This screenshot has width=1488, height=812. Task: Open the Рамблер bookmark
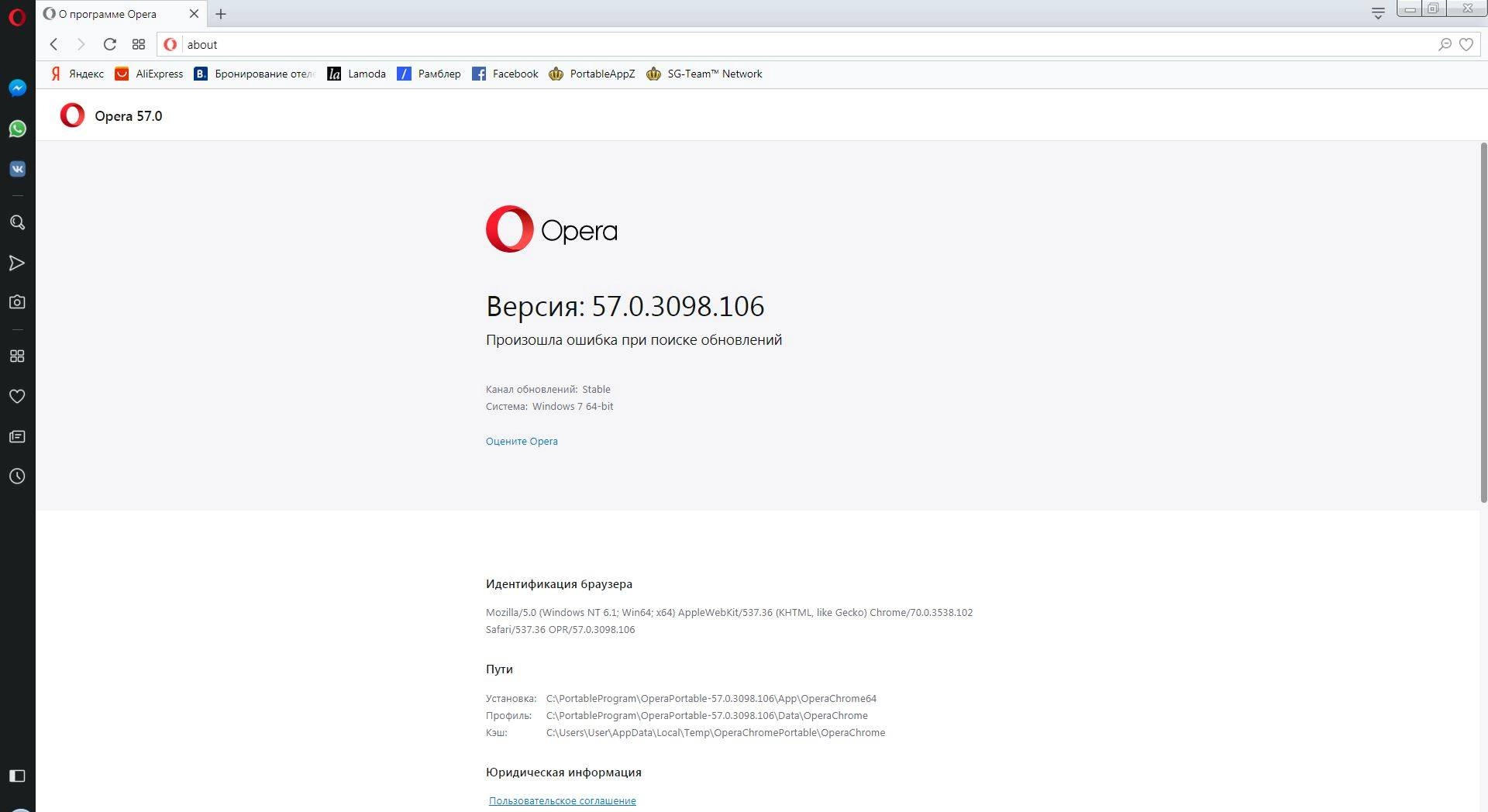[429, 74]
